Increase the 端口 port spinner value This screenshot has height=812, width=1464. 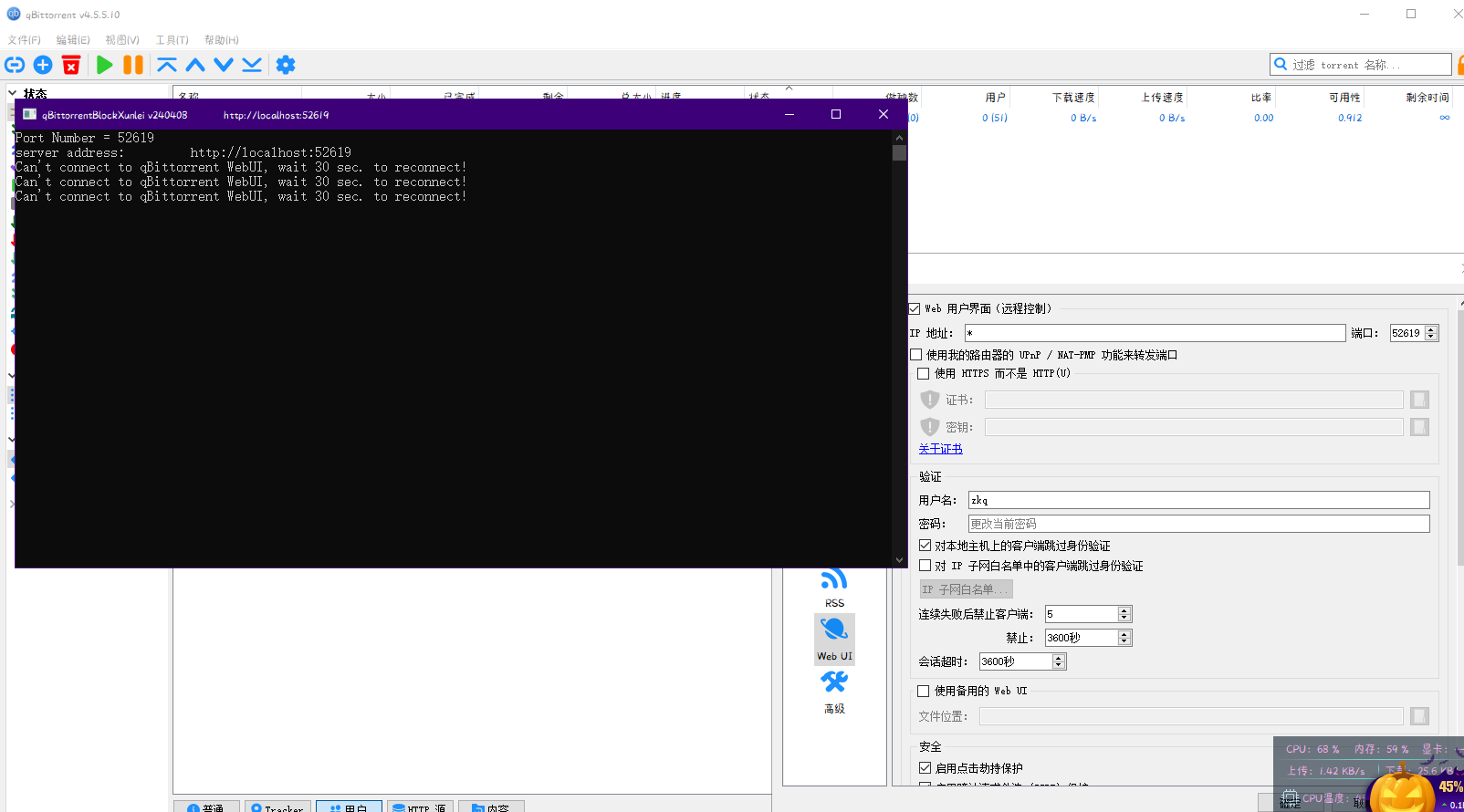1431,329
